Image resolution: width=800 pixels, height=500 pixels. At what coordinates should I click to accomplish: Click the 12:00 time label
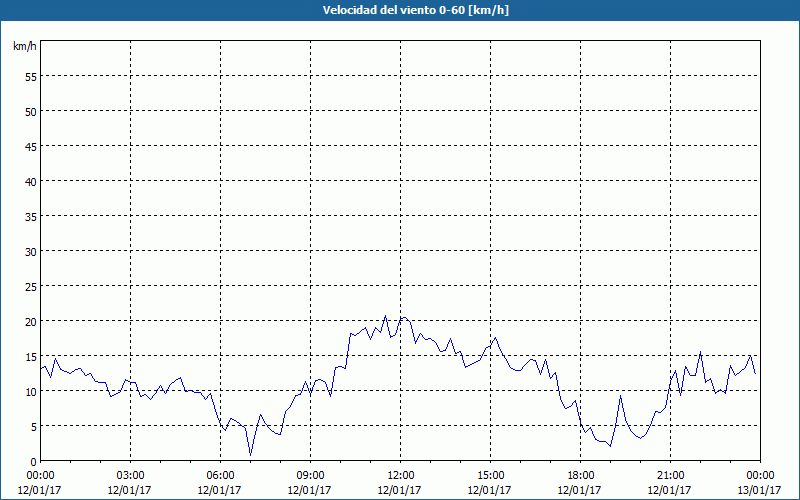(401, 476)
